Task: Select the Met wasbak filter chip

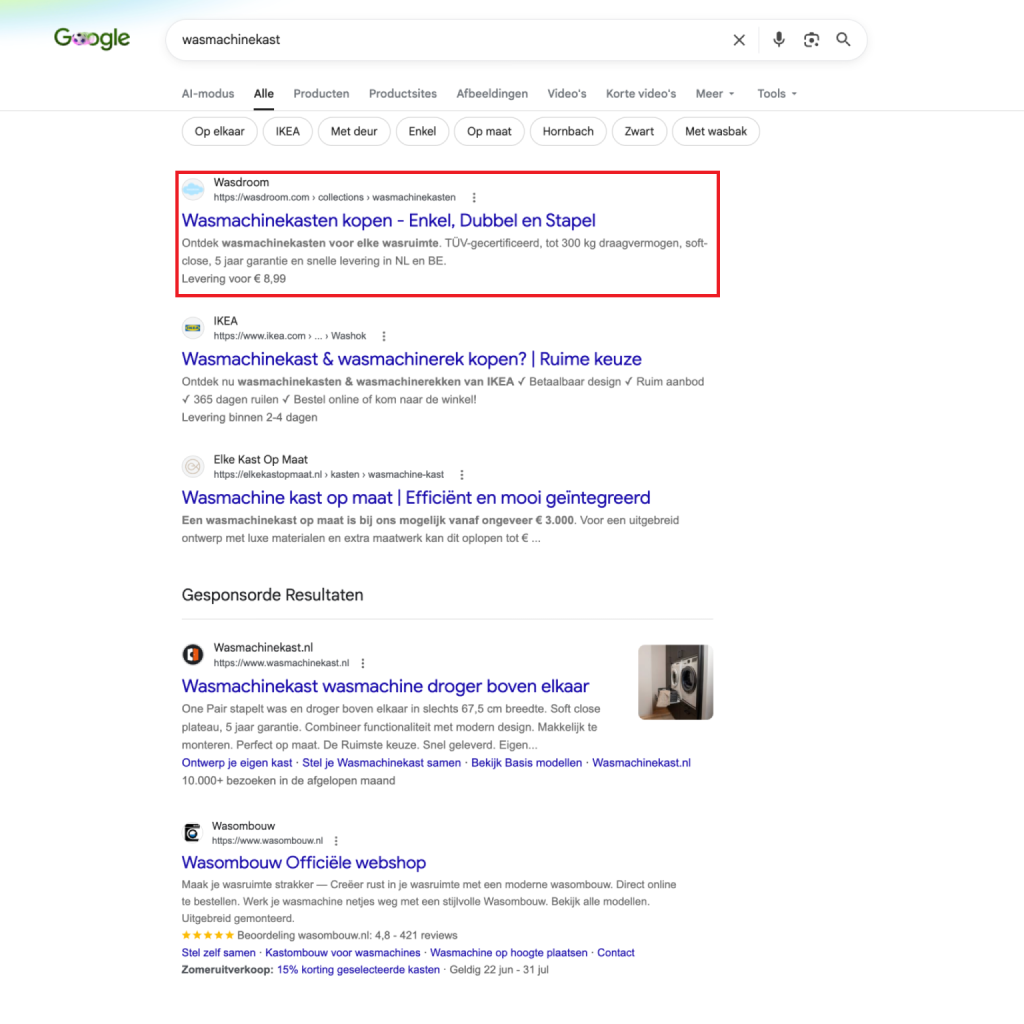Action: (x=716, y=131)
